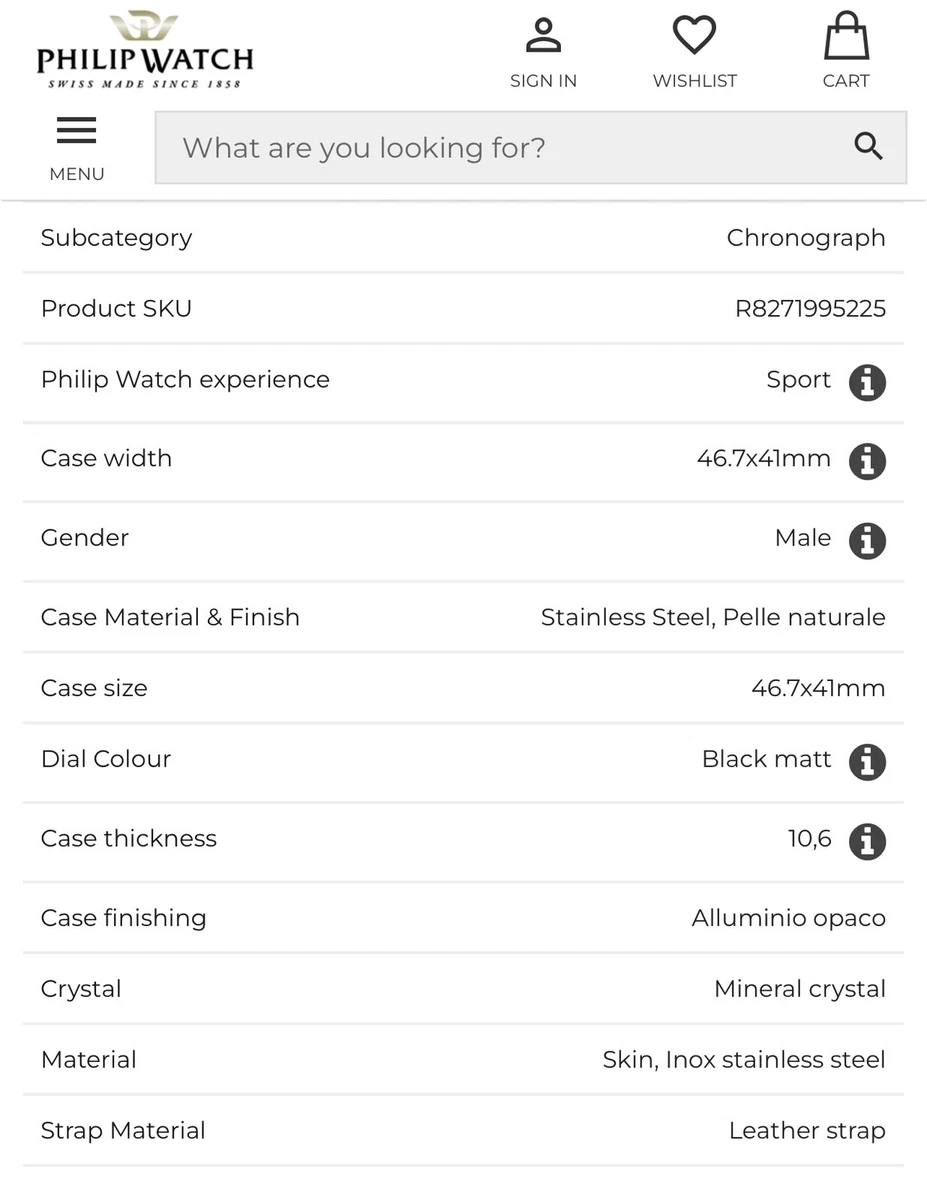Click the Product SKU value R8271995225
This screenshot has width=927, height=1200.
point(810,308)
